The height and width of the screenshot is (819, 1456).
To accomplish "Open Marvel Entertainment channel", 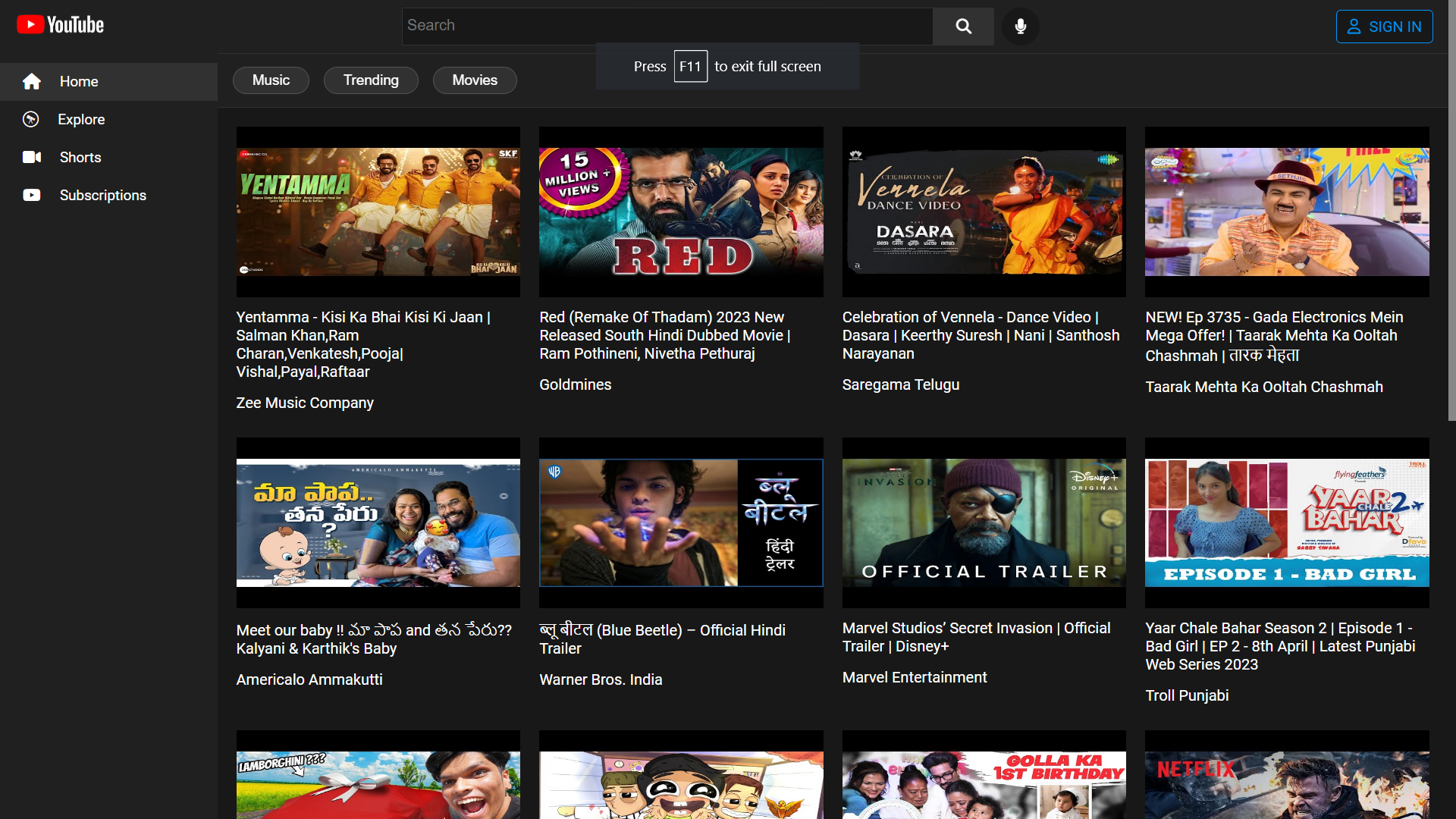I will [915, 677].
